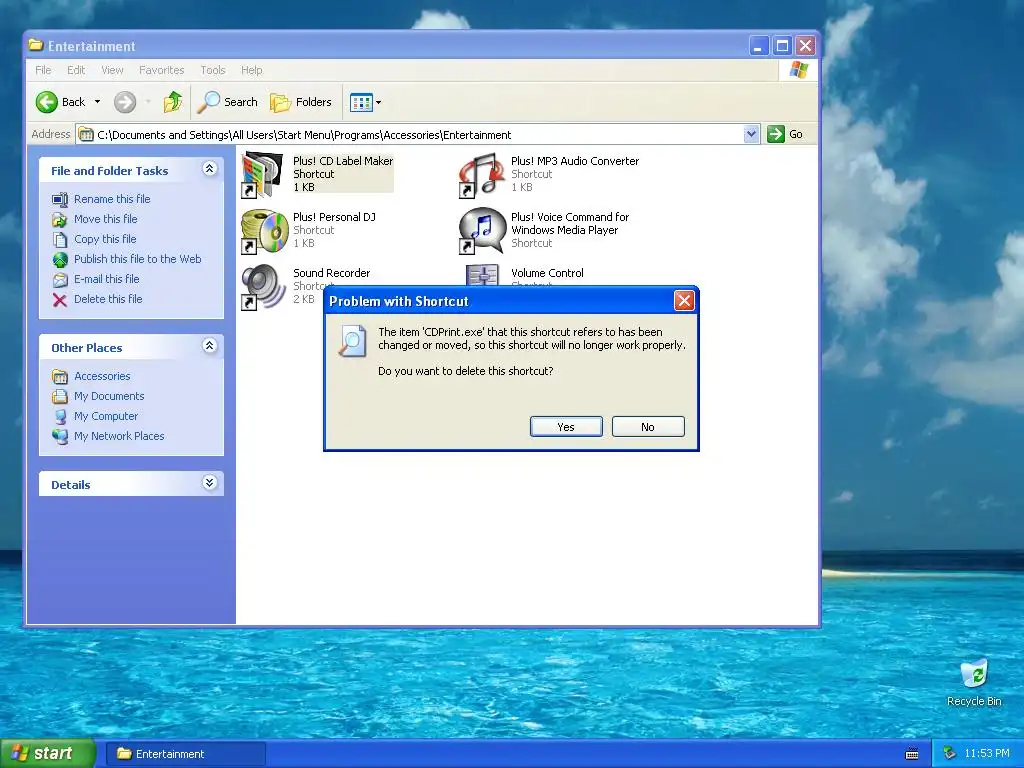Screen dimensions: 1024x768
Task: Select the Plus! Personal DJ icon
Action: [x=264, y=231]
